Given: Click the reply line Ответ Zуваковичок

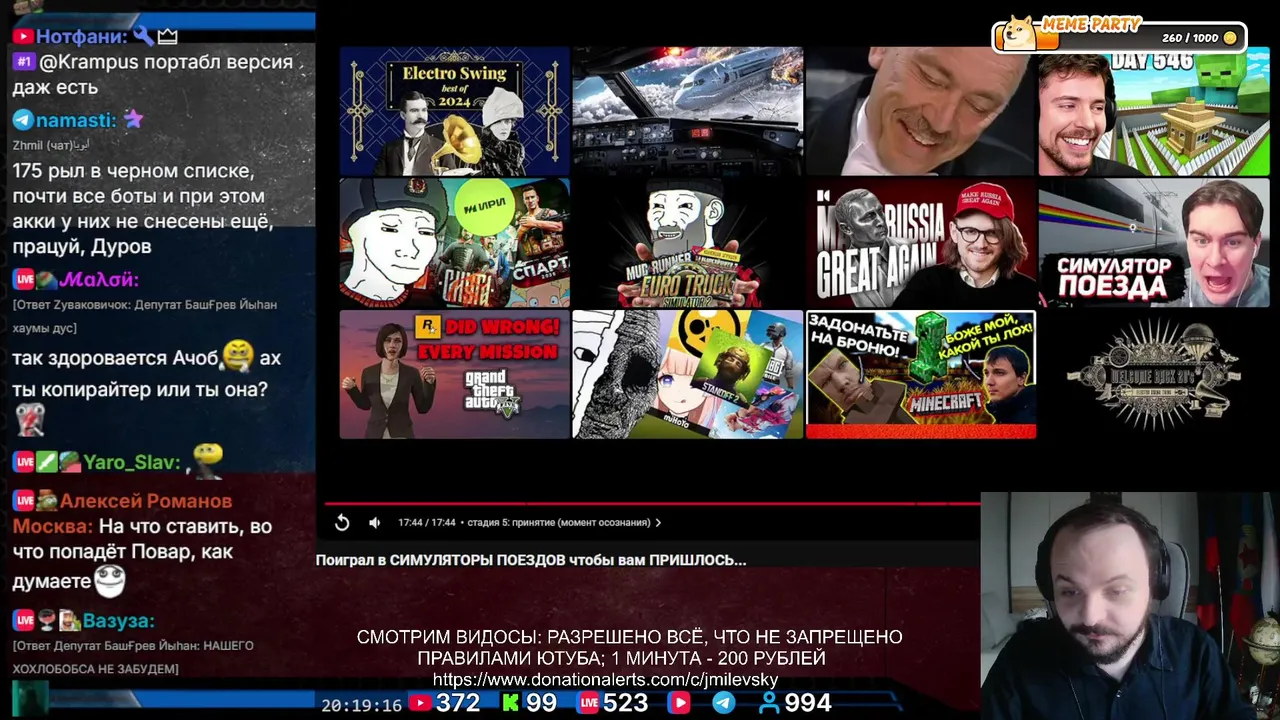Looking at the screenshot, I should [145, 316].
